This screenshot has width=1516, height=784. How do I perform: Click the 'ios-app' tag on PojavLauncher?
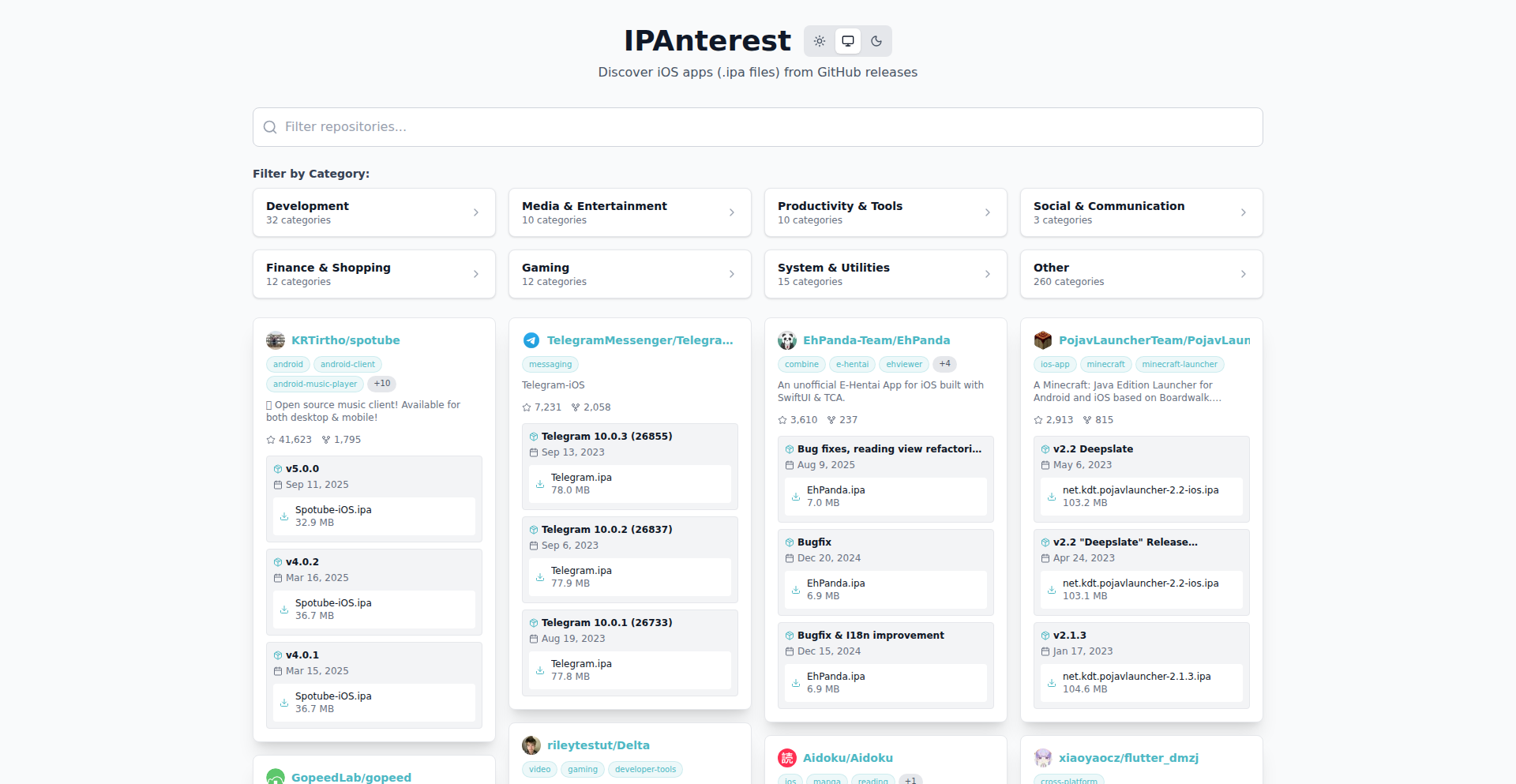(1055, 364)
